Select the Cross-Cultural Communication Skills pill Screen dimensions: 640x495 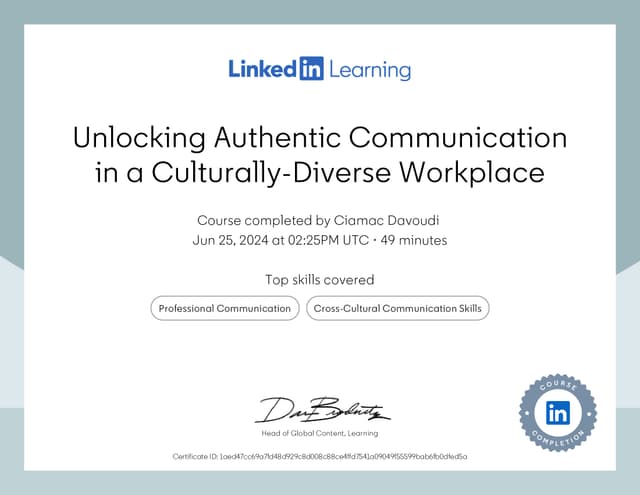point(398,308)
